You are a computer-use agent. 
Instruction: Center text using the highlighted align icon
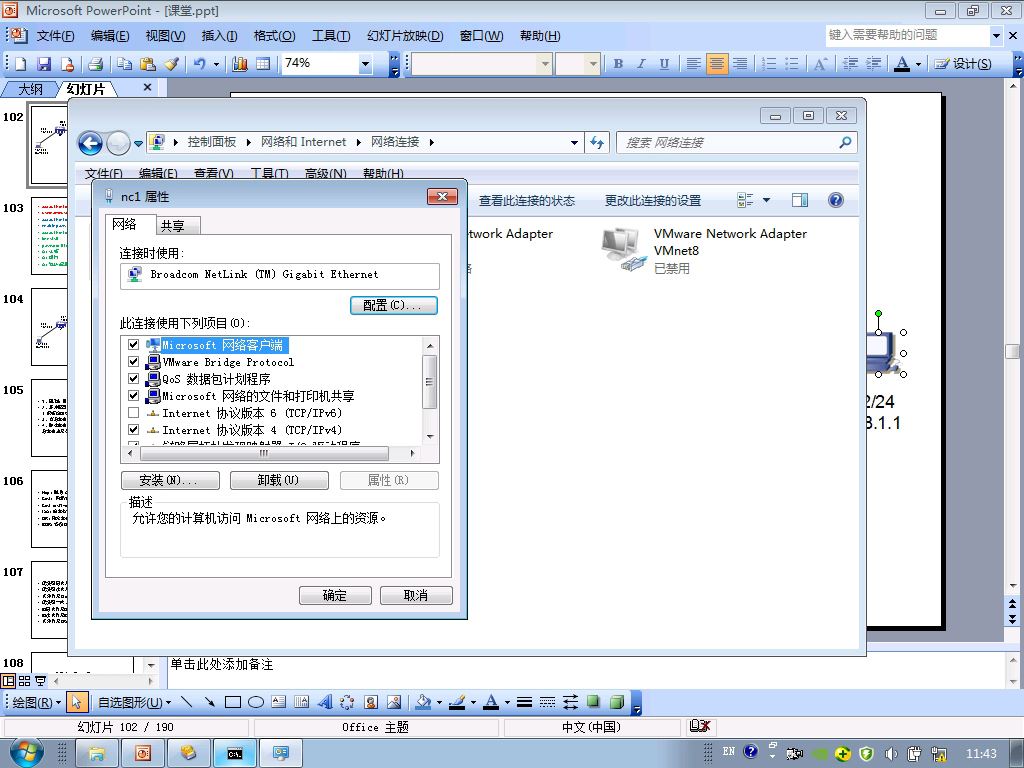pos(716,63)
